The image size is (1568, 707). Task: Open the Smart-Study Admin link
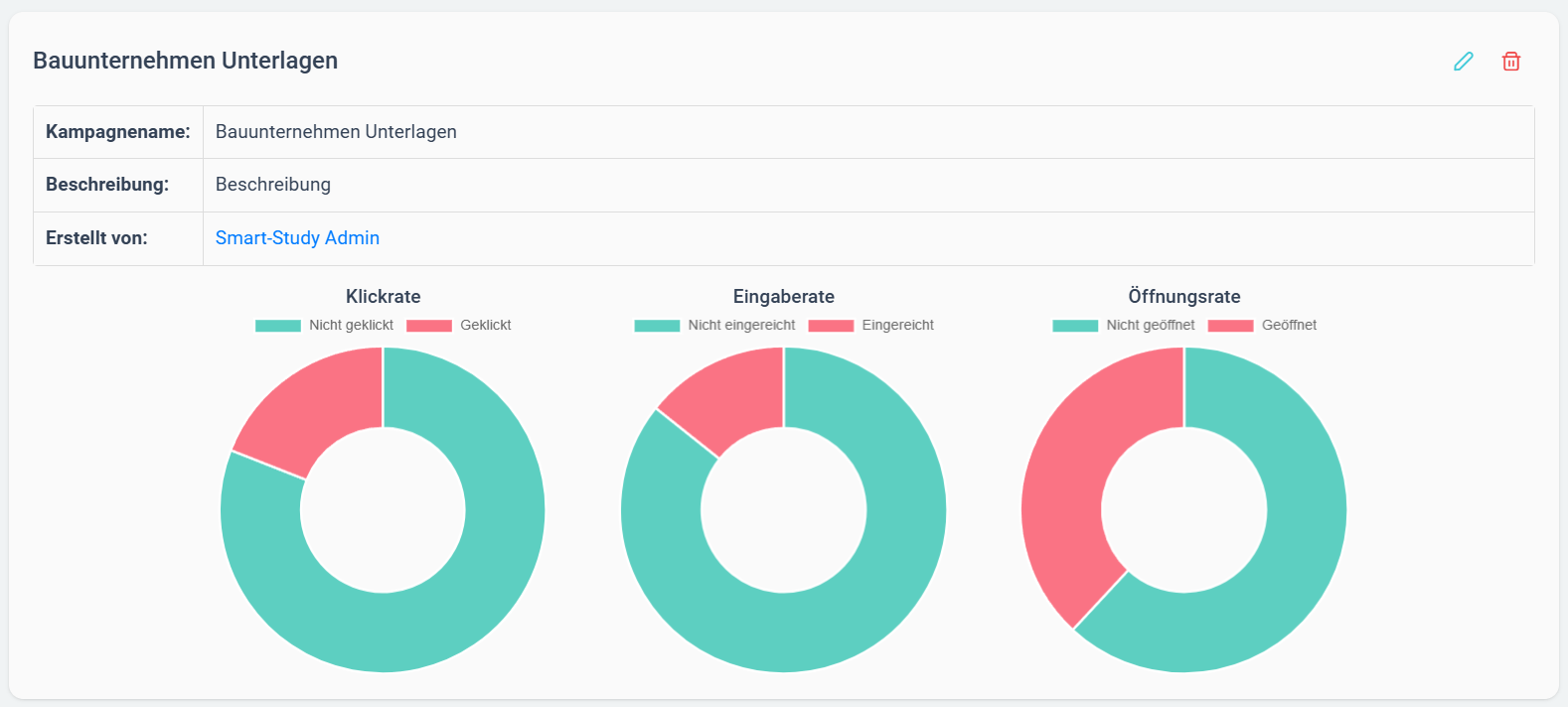(297, 238)
